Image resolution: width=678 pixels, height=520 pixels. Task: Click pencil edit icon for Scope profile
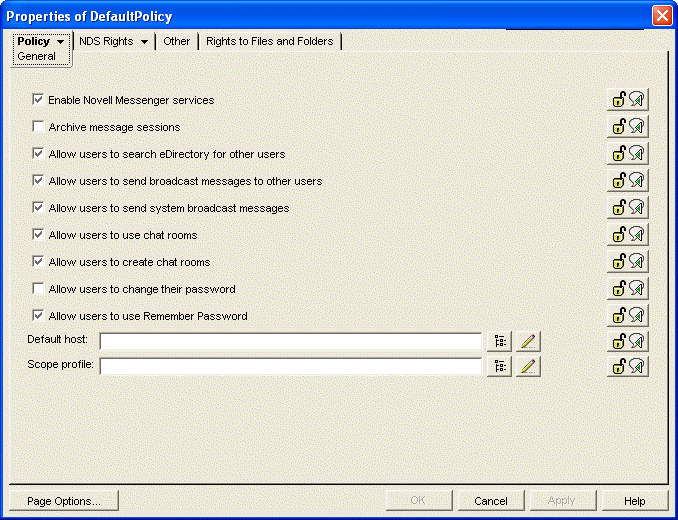point(528,367)
